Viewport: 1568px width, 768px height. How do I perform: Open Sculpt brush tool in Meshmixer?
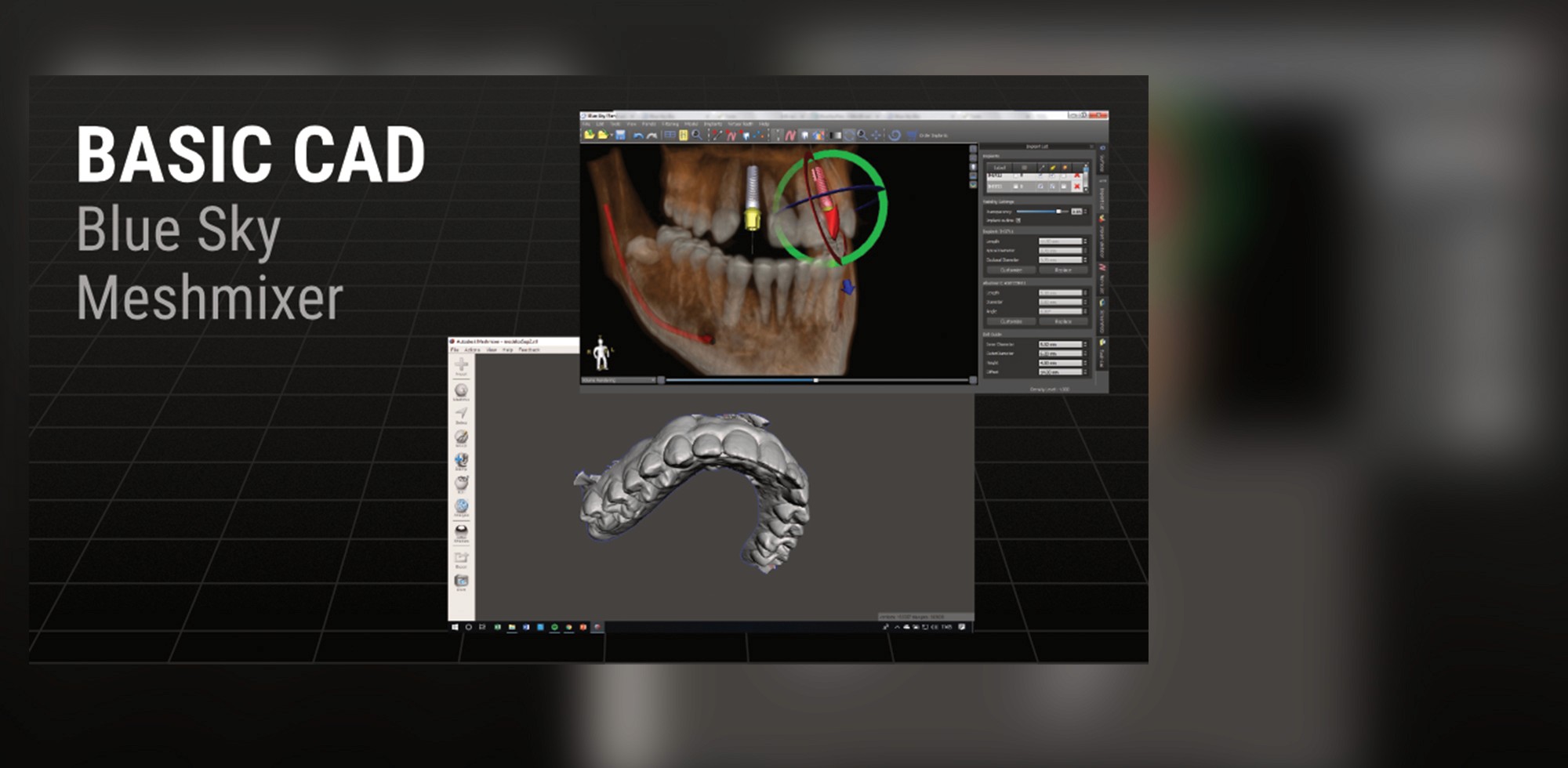tap(461, 438)
